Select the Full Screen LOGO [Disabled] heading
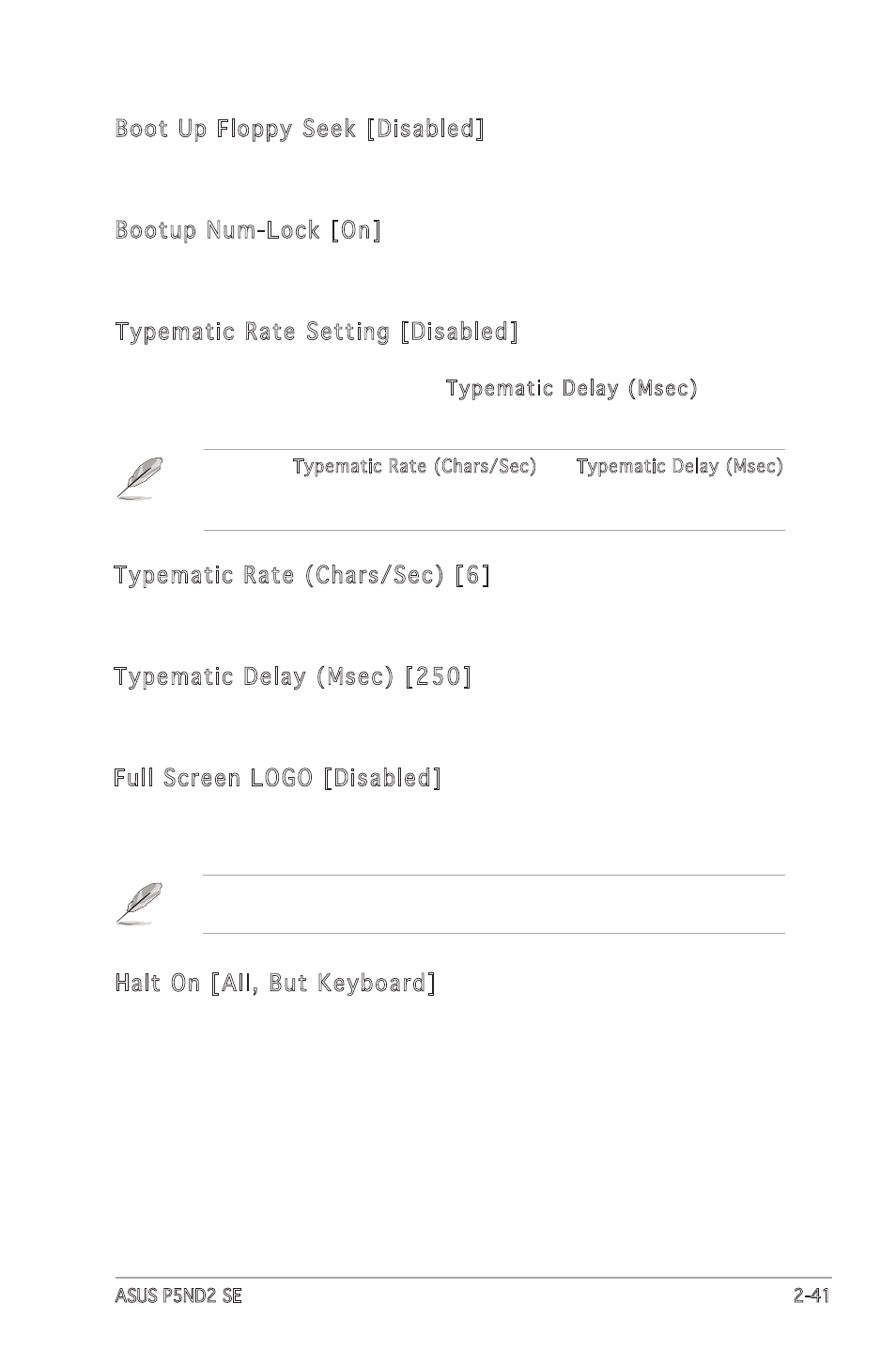 click(x=278, y=778)
